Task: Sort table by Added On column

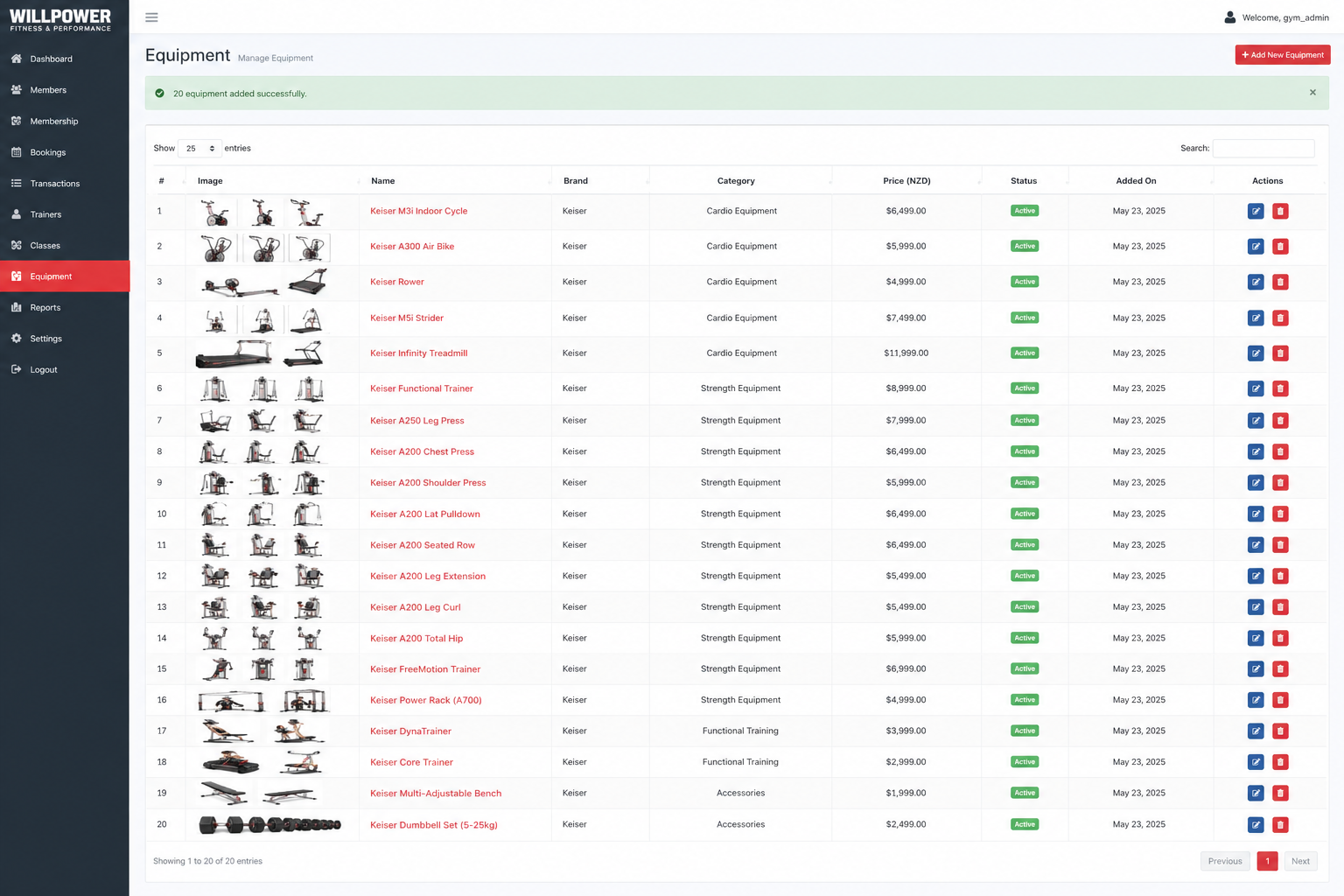Action: [x=1140, y=181]
